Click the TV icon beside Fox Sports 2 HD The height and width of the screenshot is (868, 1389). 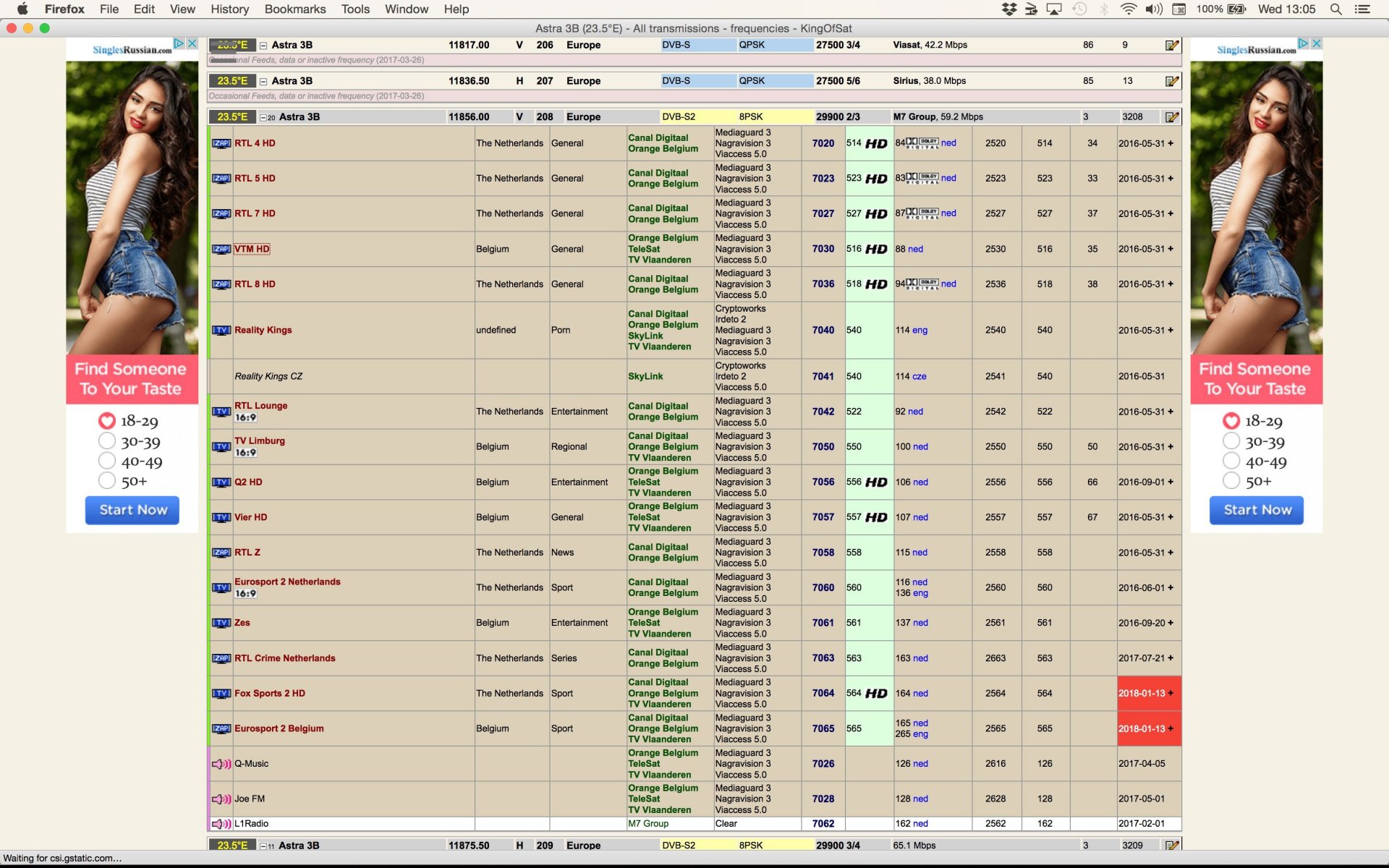[221, 694]
